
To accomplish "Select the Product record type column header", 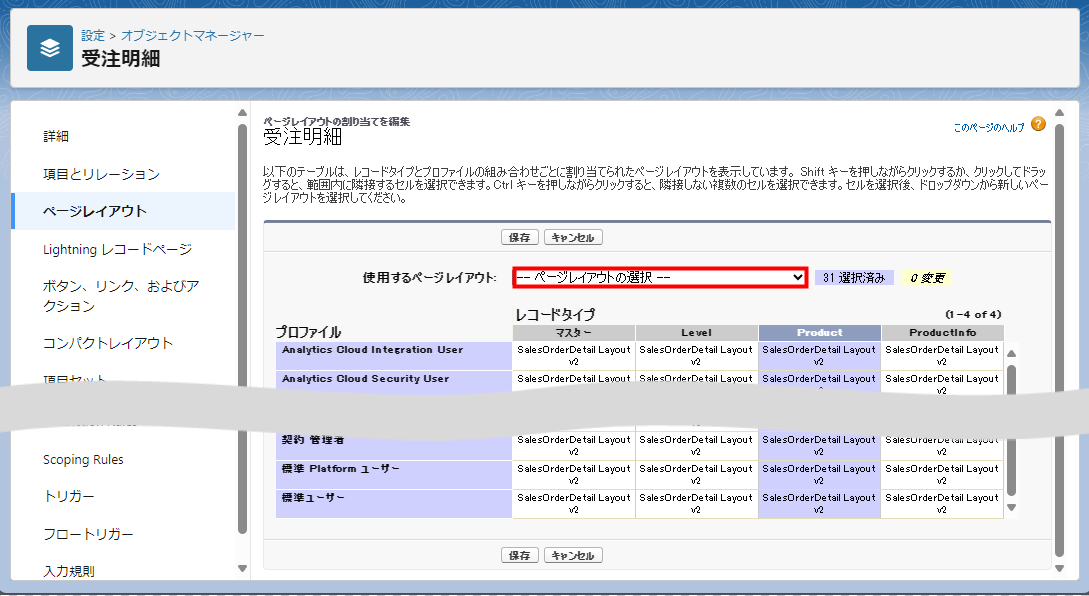I will (x=819, y=332).
